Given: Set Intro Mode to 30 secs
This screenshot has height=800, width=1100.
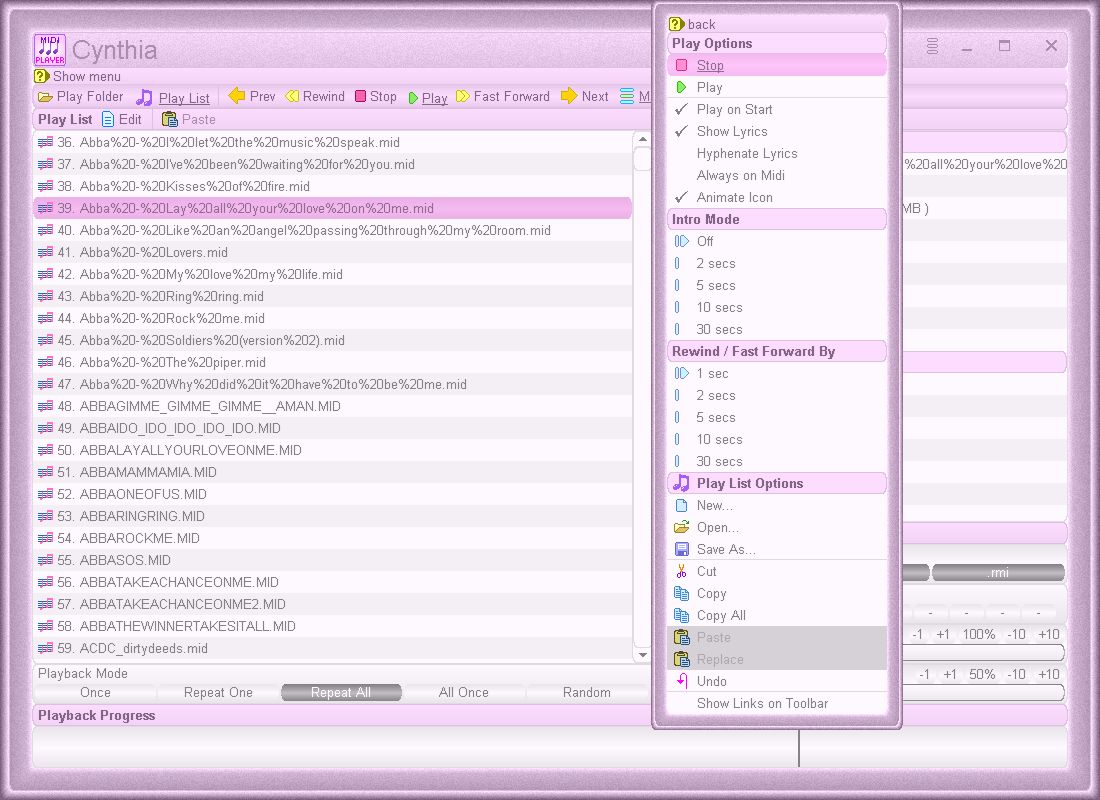Looking at the screenshot, I should coord(777,329).
